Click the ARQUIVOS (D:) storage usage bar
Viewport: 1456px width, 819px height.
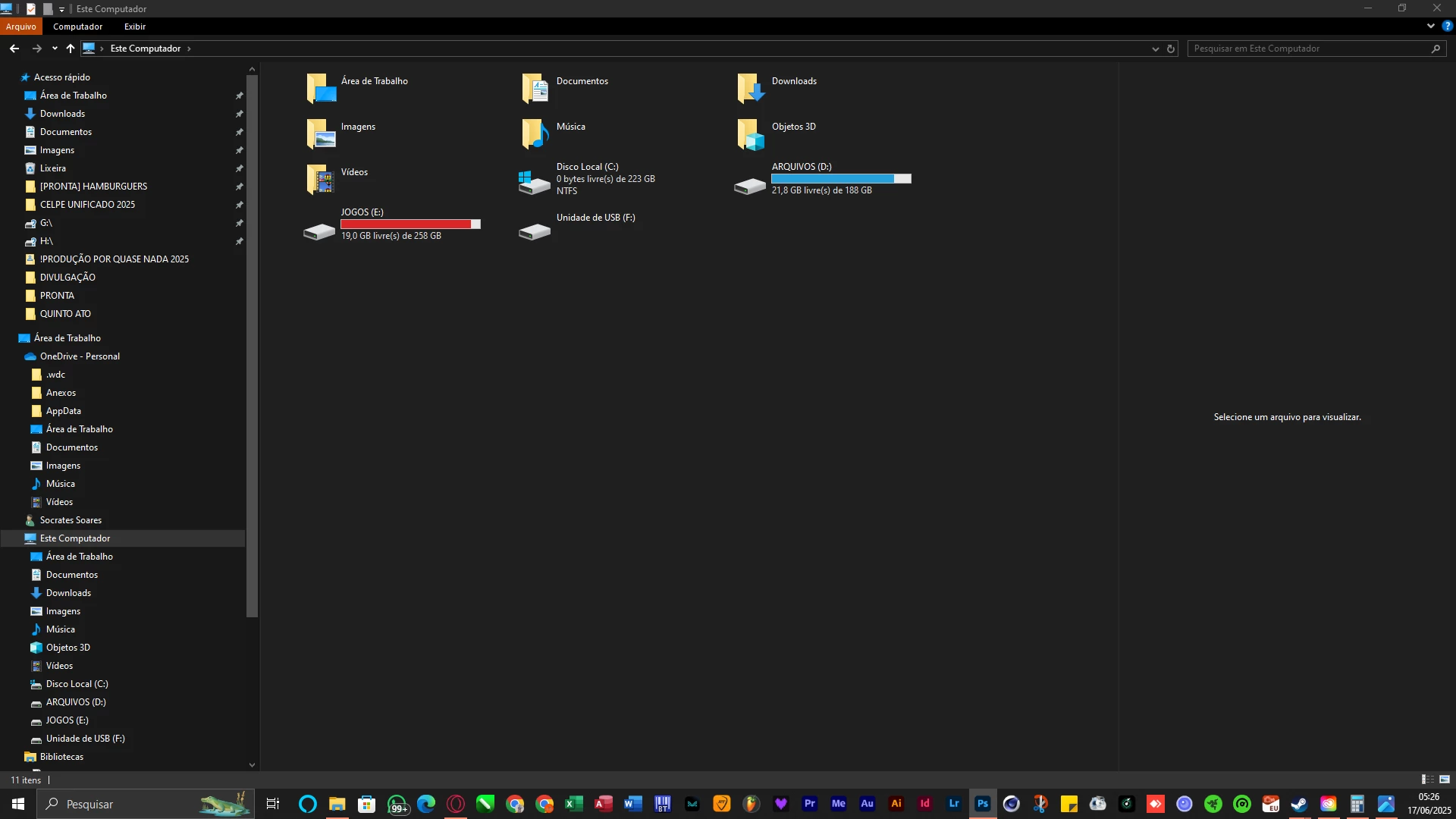click(841, 179)
